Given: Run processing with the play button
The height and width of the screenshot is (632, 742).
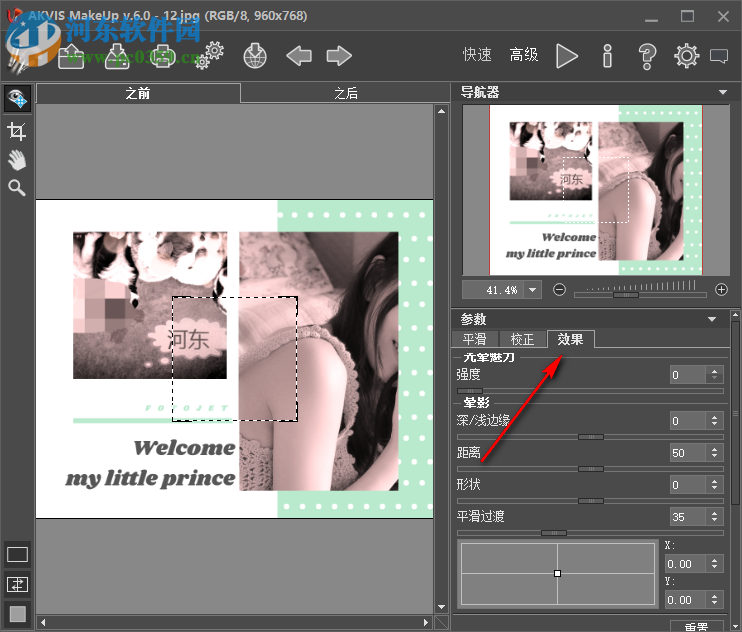Looking at the screenshot, I should [x=566, y=56].
